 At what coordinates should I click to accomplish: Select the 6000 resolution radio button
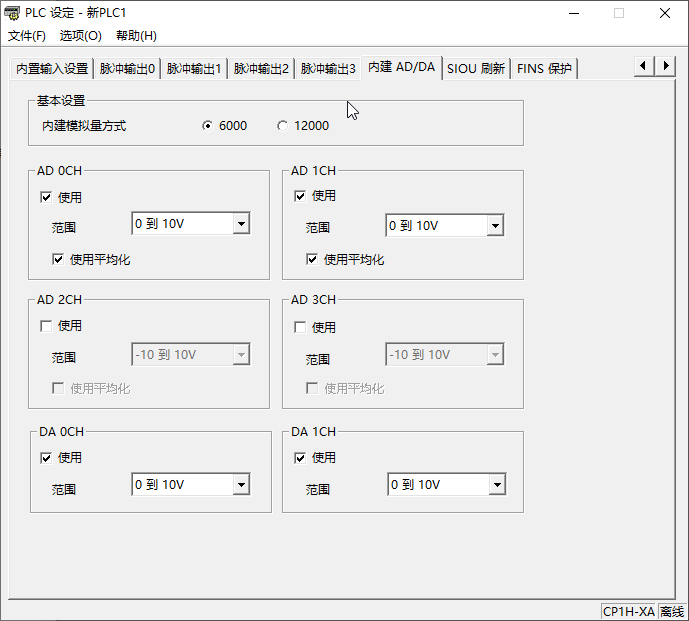click(x=208, y=126)
